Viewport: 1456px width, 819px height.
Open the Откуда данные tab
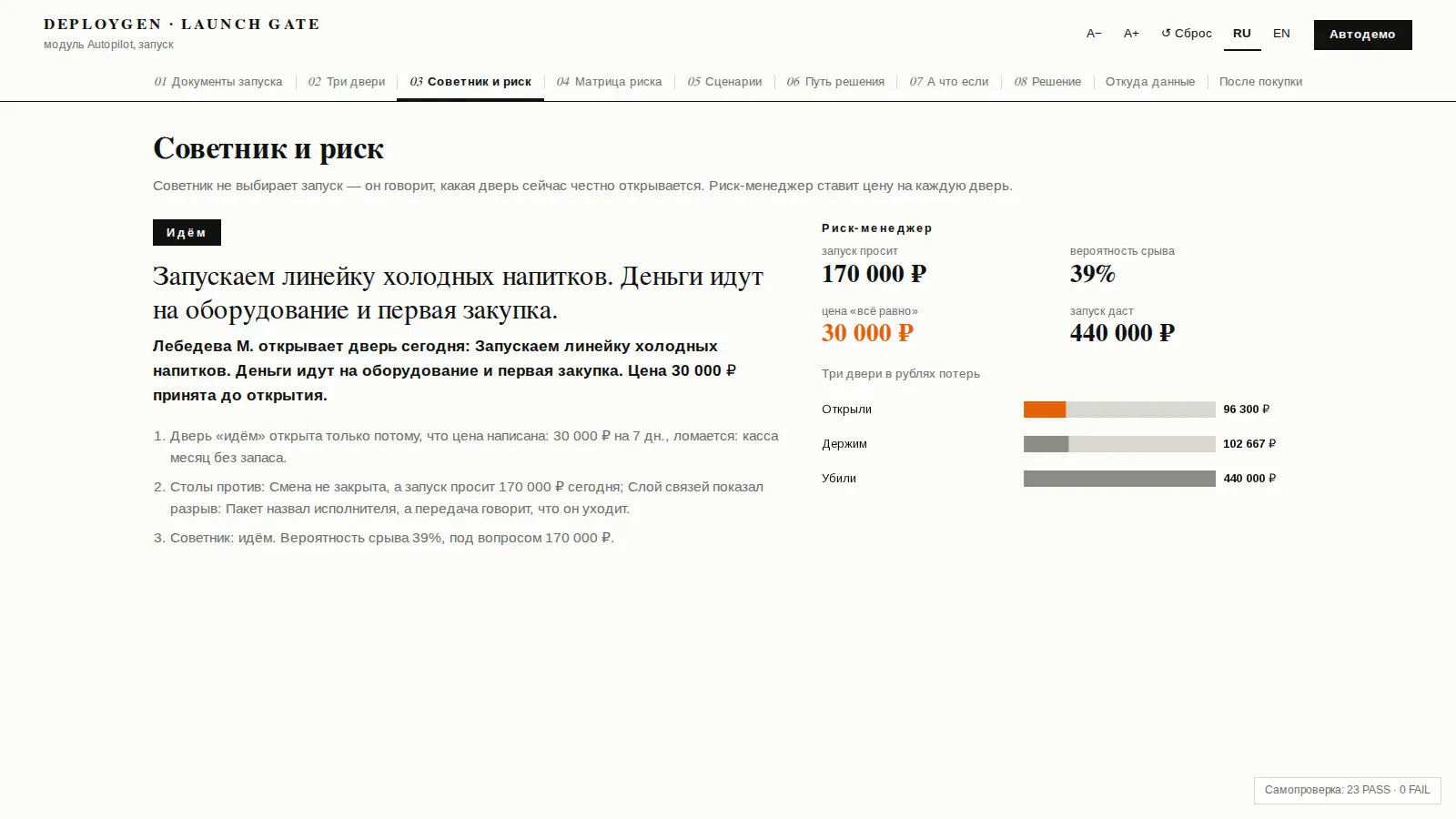click(1150, 82)
